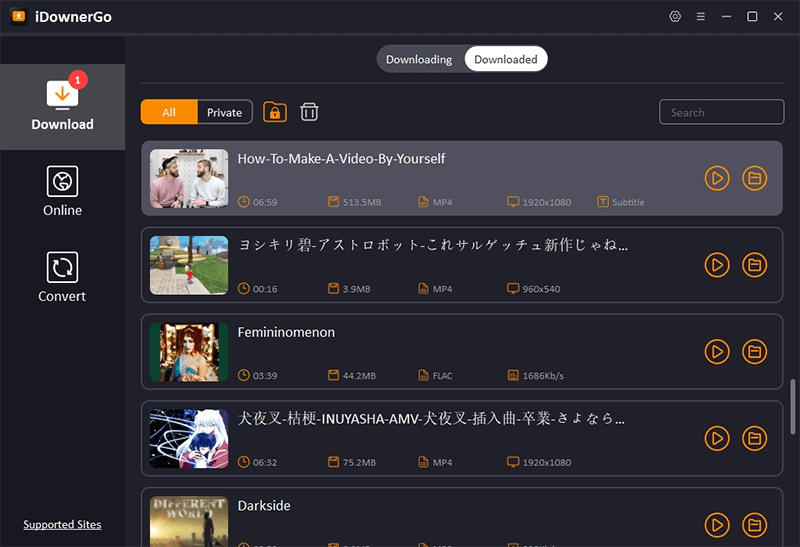Viewport: 800px width, 547px height.
Task: Open folder for the INUYASHA AMV video
Action: tap(754, 438)
